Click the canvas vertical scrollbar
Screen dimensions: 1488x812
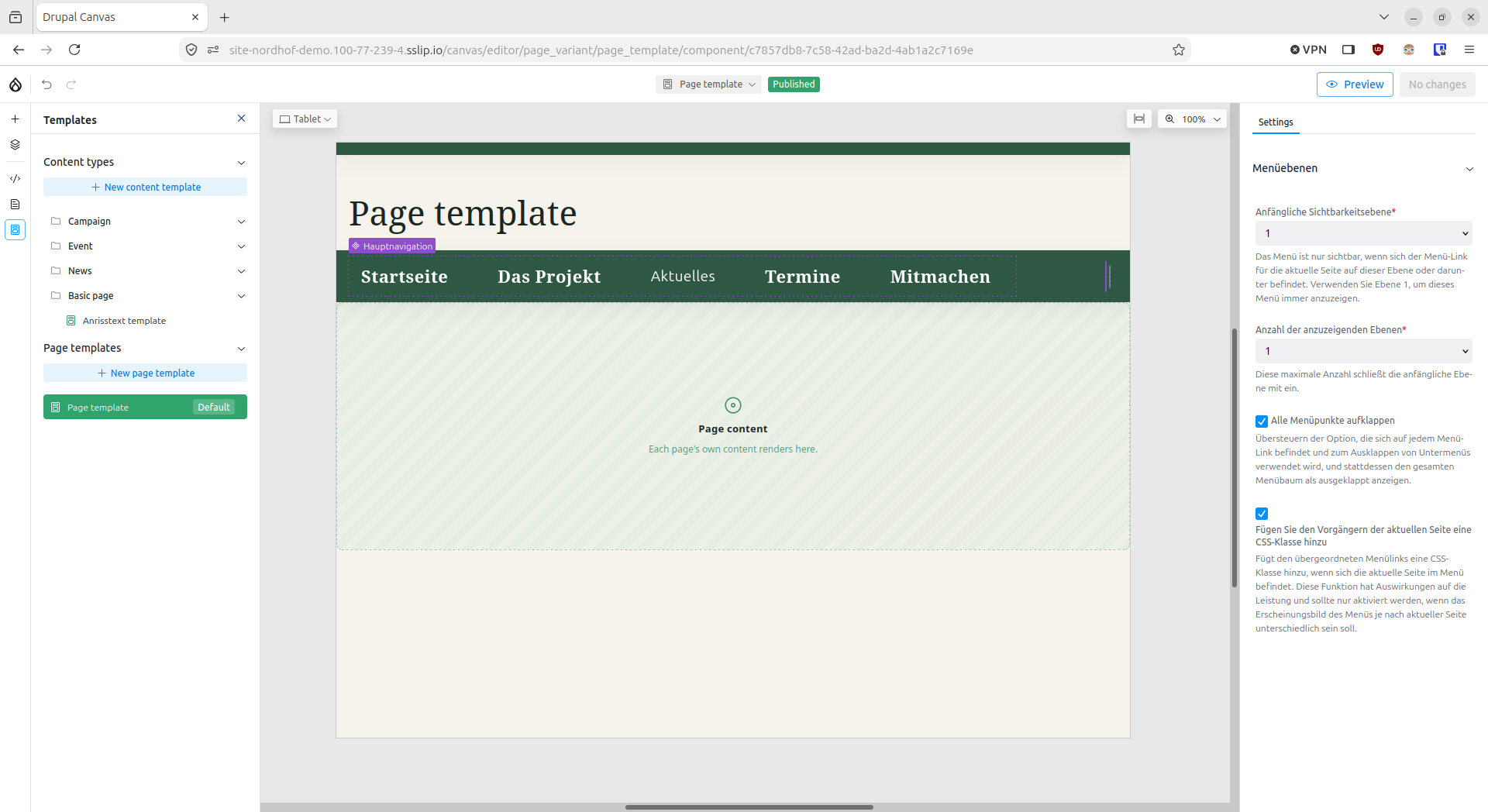coord(1235,457)
